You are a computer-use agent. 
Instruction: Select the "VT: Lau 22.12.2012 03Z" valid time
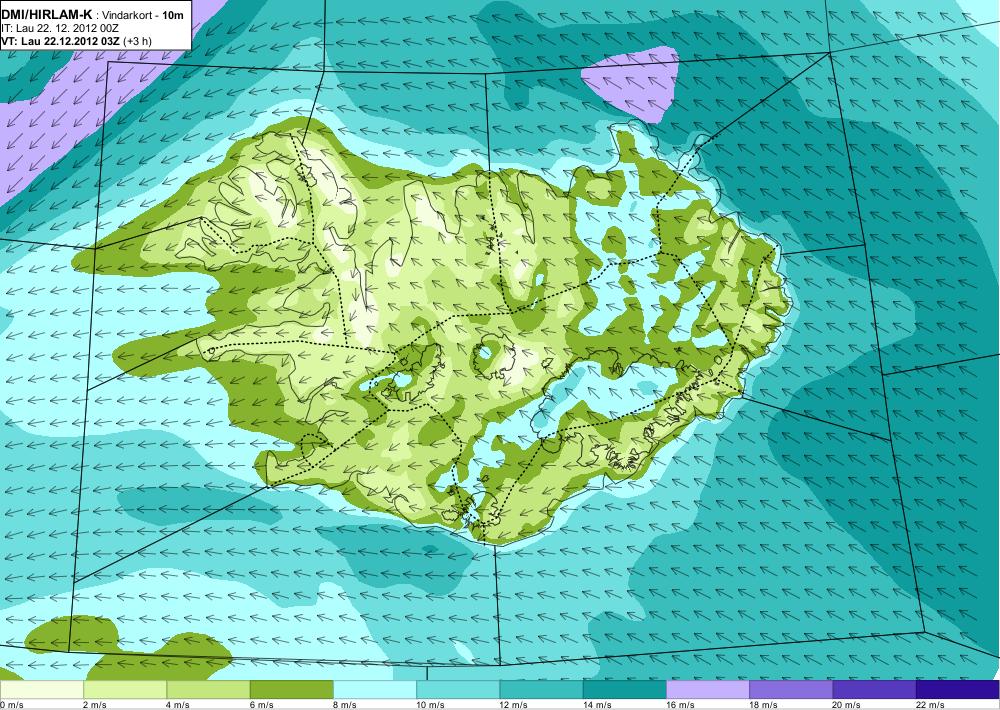pyautogui.click(x=61, y=41)
